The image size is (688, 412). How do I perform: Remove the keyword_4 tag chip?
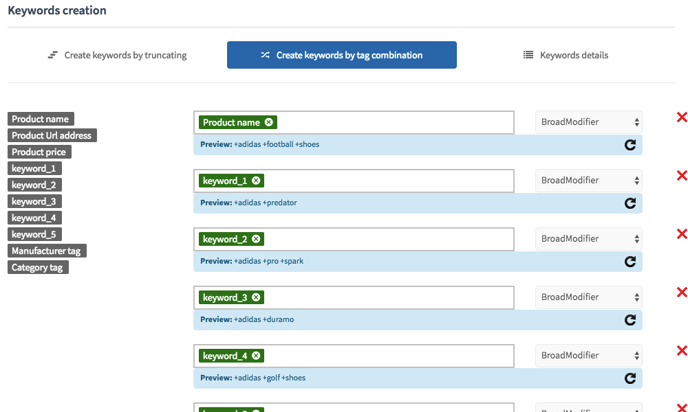256,356
